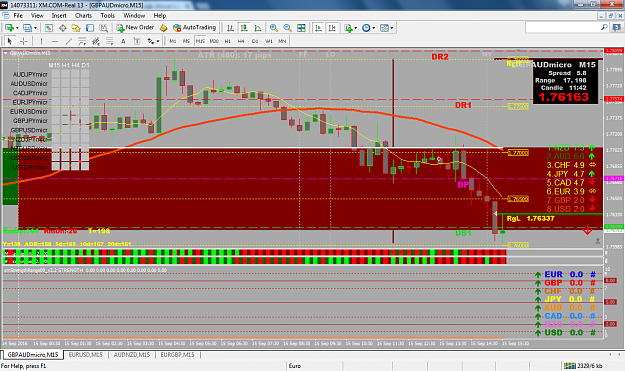
Task: Expand the New Chart dropdown arrow
Action: click(17, 28)
